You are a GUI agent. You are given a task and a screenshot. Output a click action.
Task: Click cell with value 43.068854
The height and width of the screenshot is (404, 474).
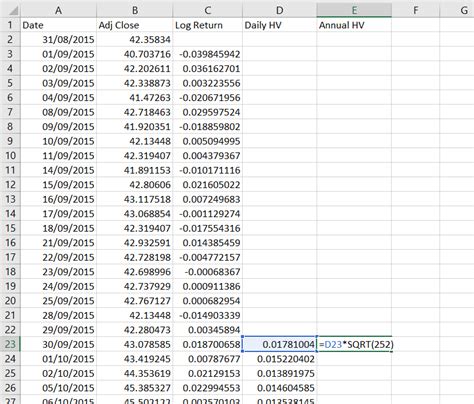point(135,213)
